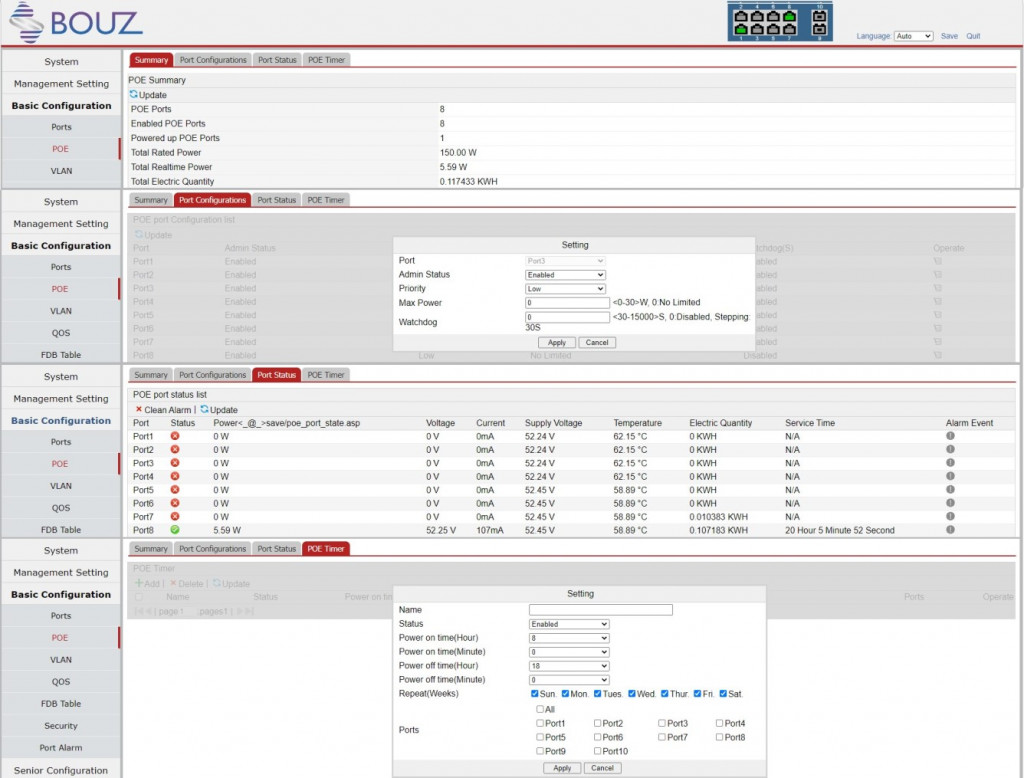The image size is (1024, 778).
Task: Click the Port8 alarm event icon
Action: tap(950, 530)
